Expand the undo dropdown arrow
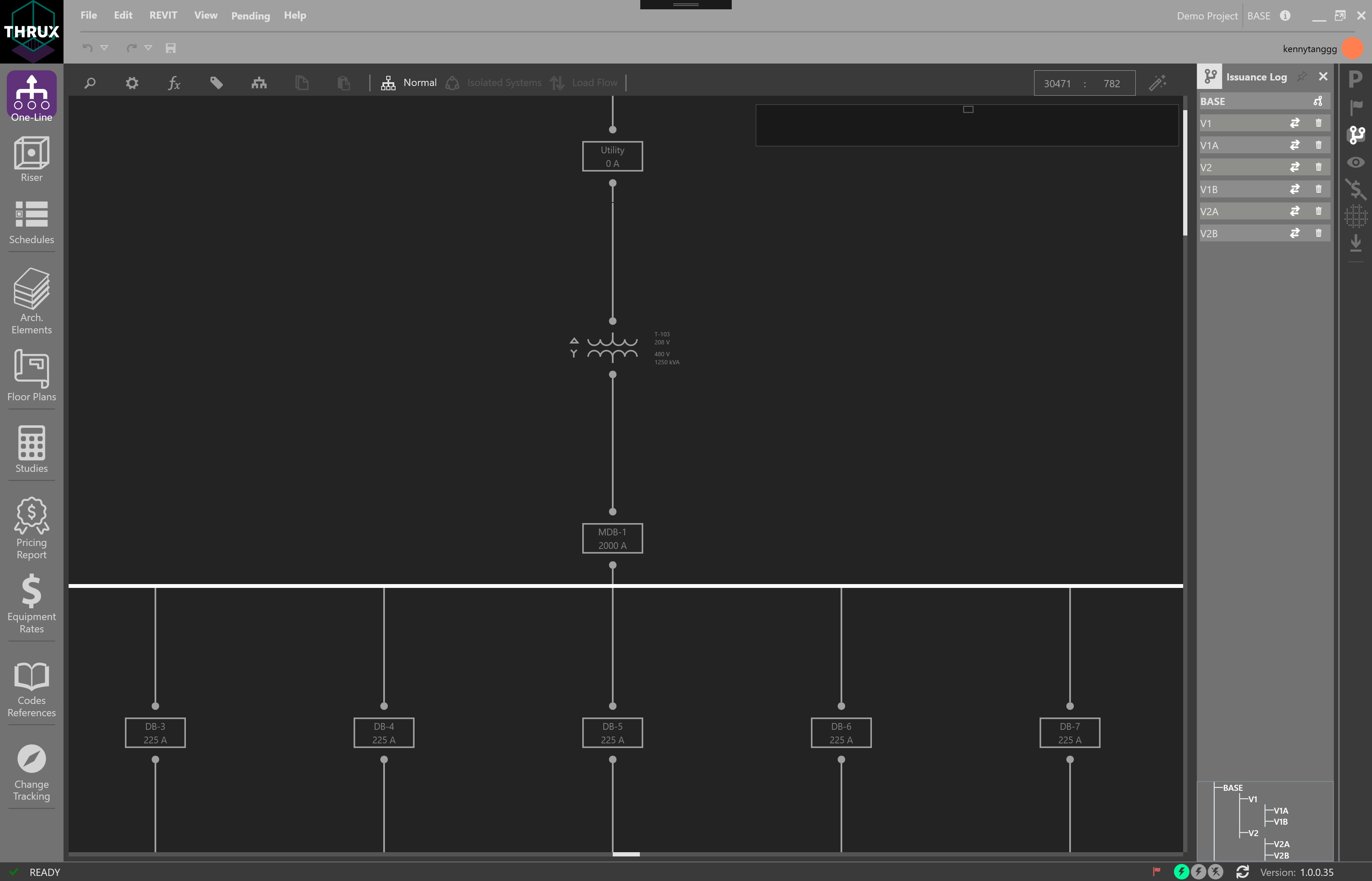 pos(104,48)
